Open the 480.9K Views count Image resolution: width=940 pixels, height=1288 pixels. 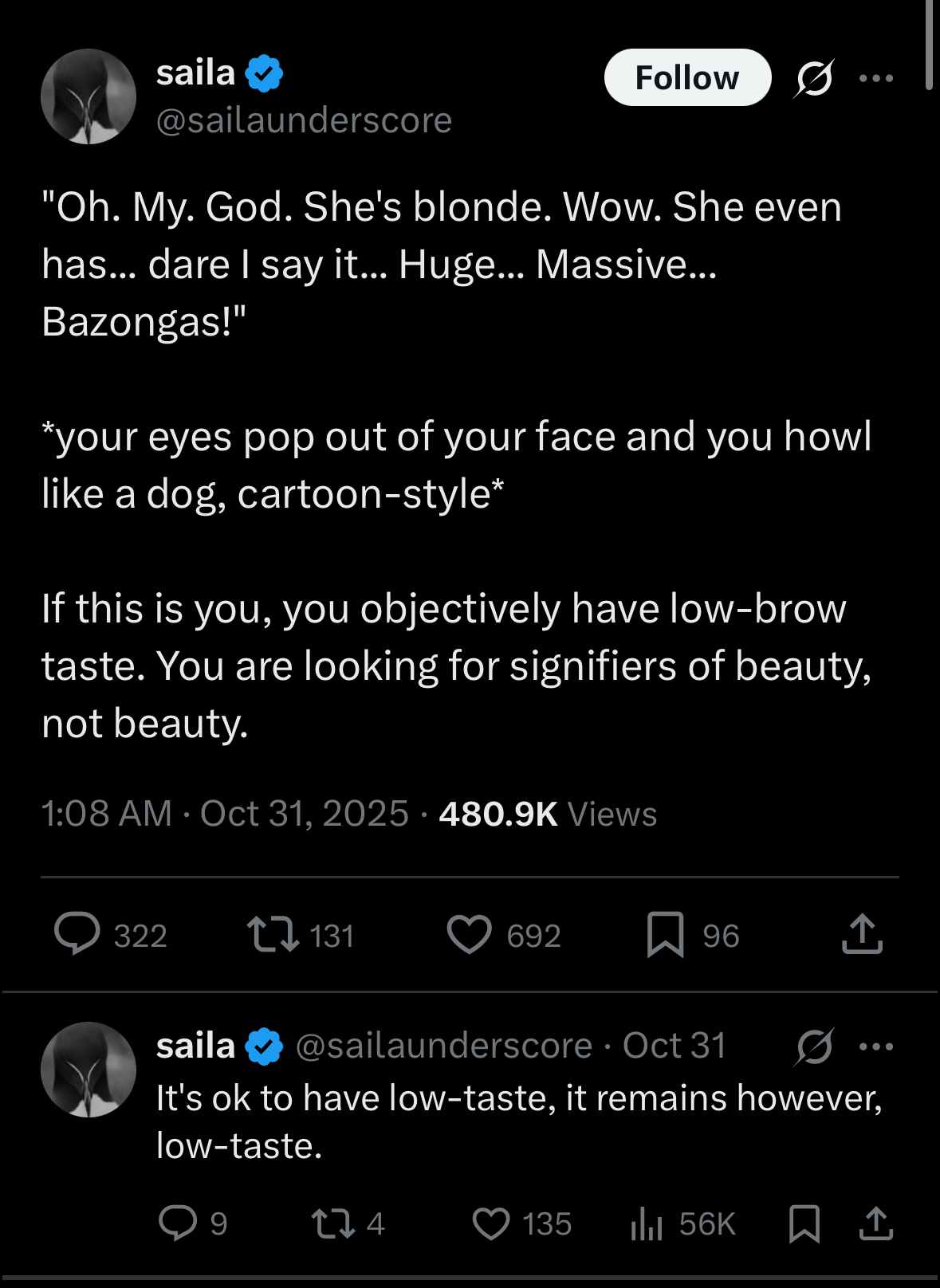coord(548,814)
